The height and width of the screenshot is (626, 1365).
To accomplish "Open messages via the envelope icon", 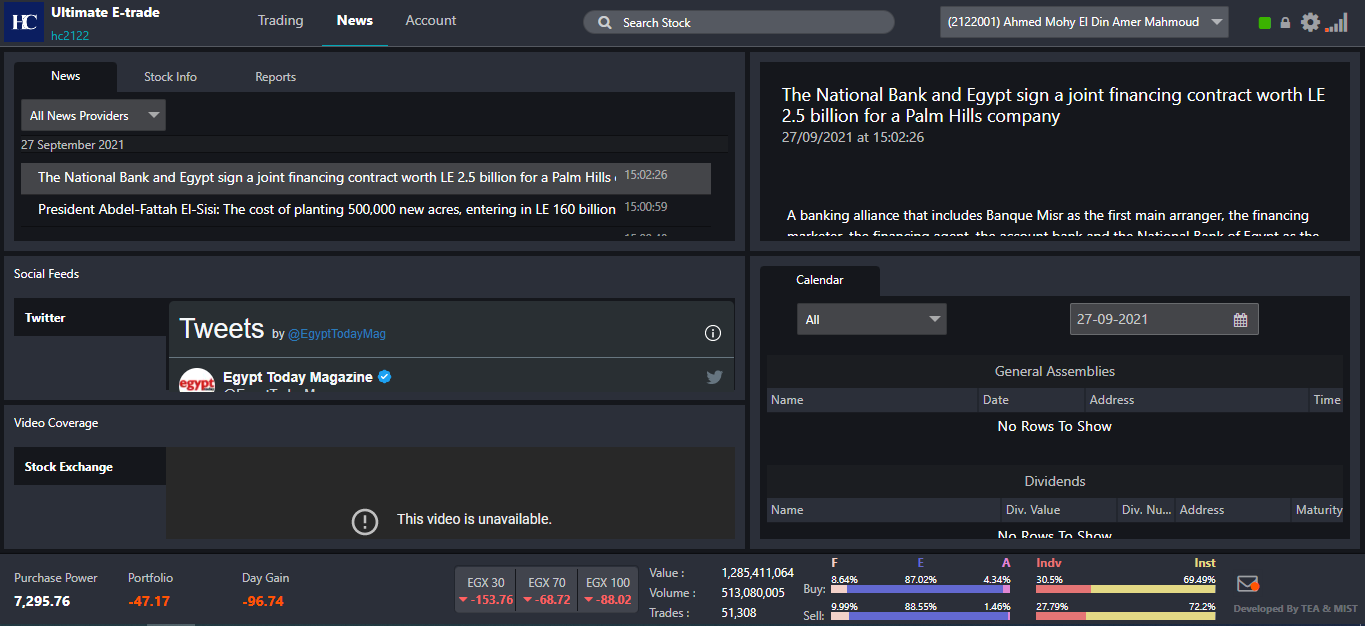I will [1248, 584].
